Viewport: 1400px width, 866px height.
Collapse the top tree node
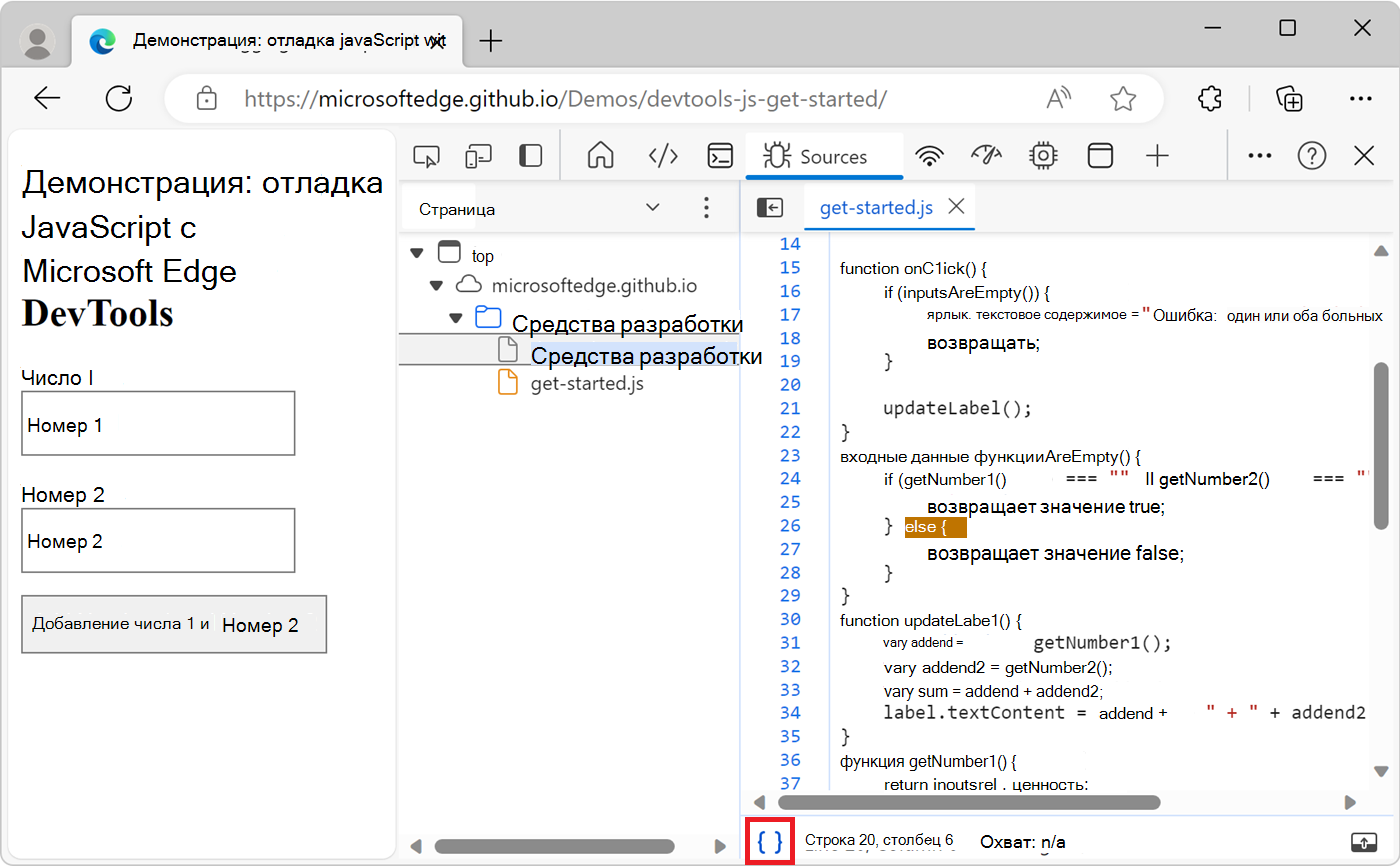coord(417,254)
